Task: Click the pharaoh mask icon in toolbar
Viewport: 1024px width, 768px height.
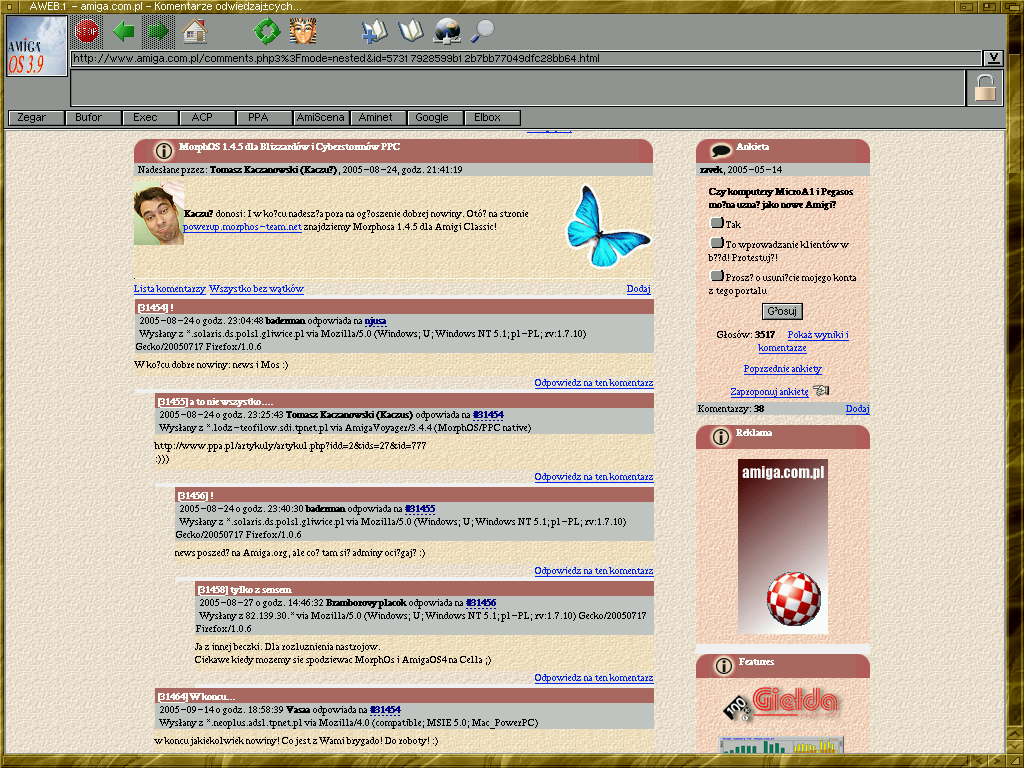Action: click(303, 31)
